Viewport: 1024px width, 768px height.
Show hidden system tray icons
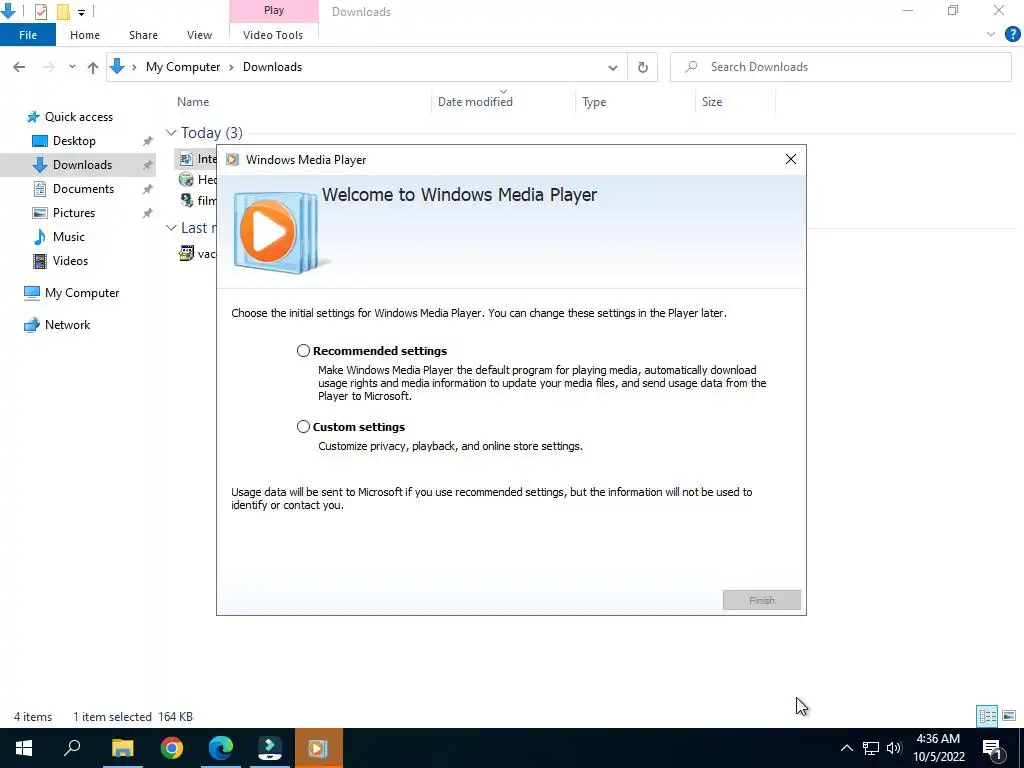tap(846, 748)
